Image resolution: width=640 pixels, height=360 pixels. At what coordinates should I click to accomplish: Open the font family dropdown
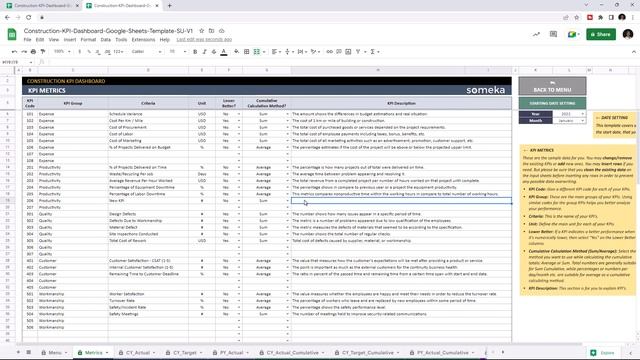(147, 52)
